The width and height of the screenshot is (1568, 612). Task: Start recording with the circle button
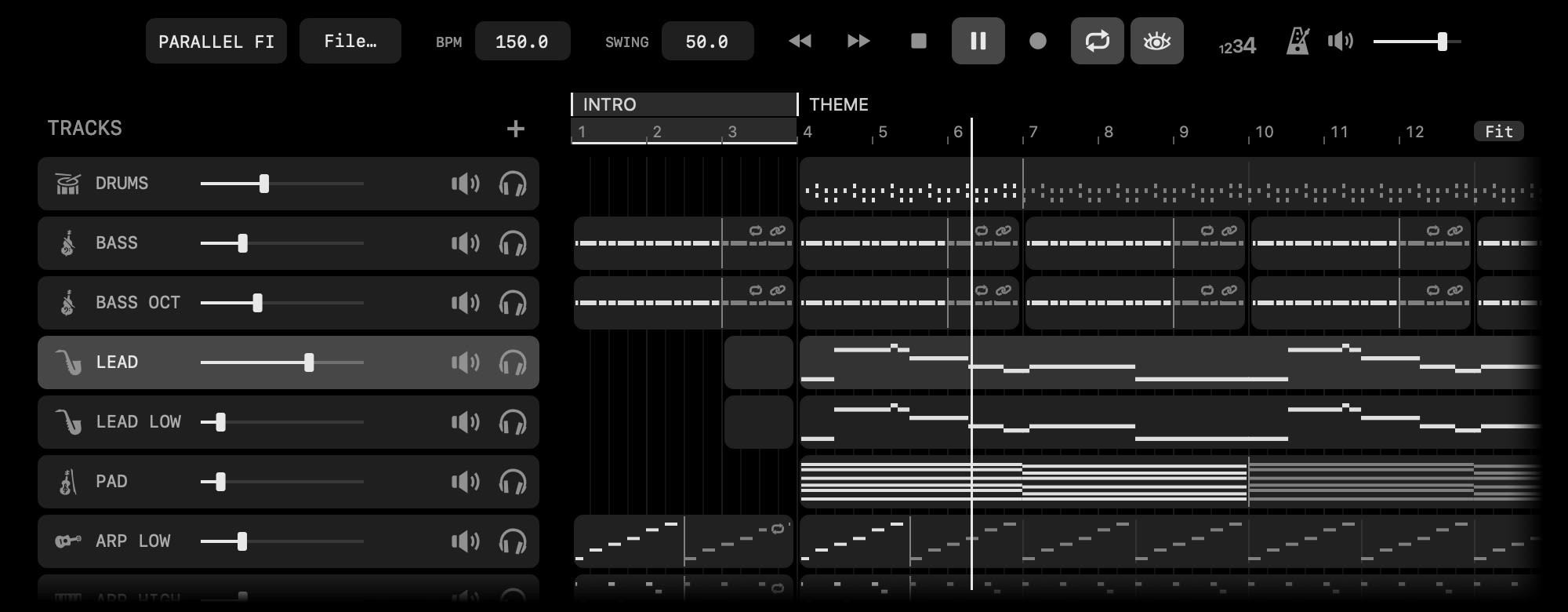tap(1037, 41)
